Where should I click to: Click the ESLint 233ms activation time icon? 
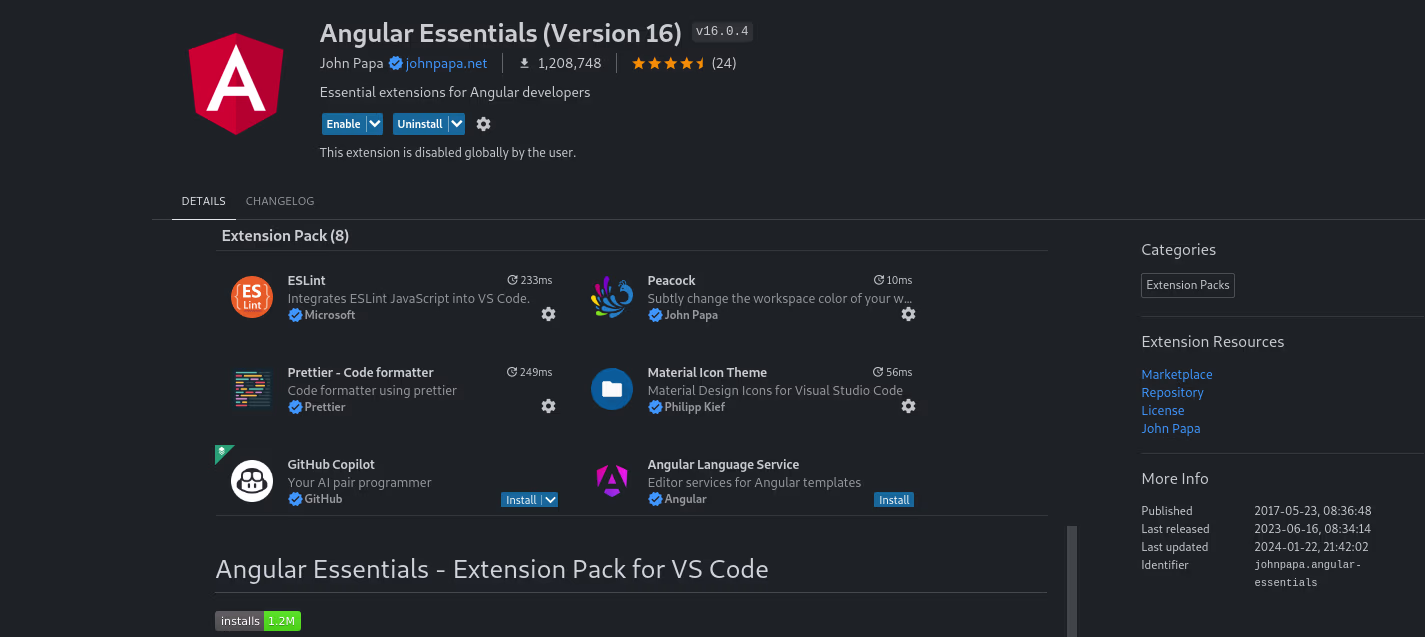(513, 280)
